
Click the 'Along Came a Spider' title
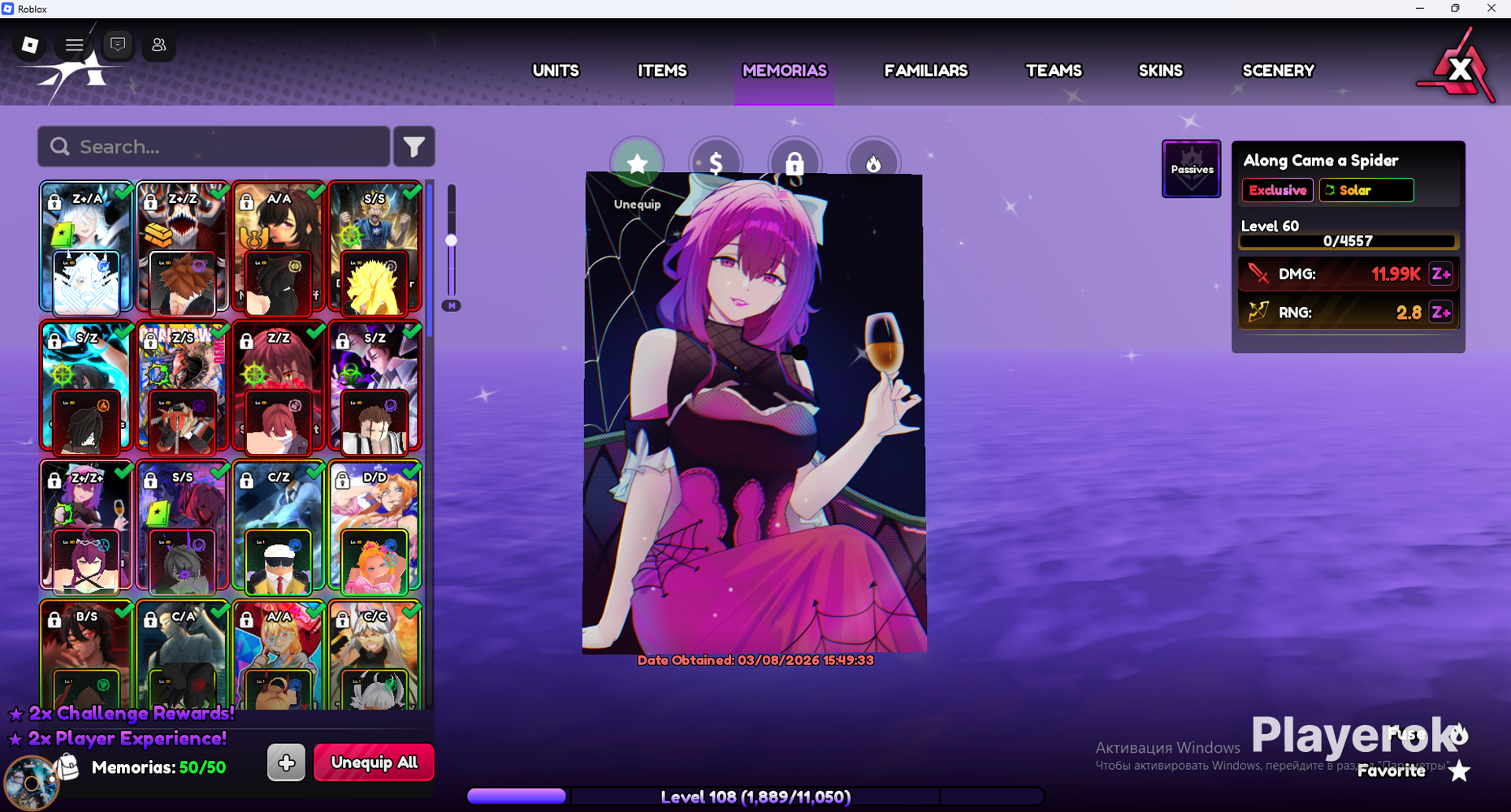click(x=1321, y=160)
